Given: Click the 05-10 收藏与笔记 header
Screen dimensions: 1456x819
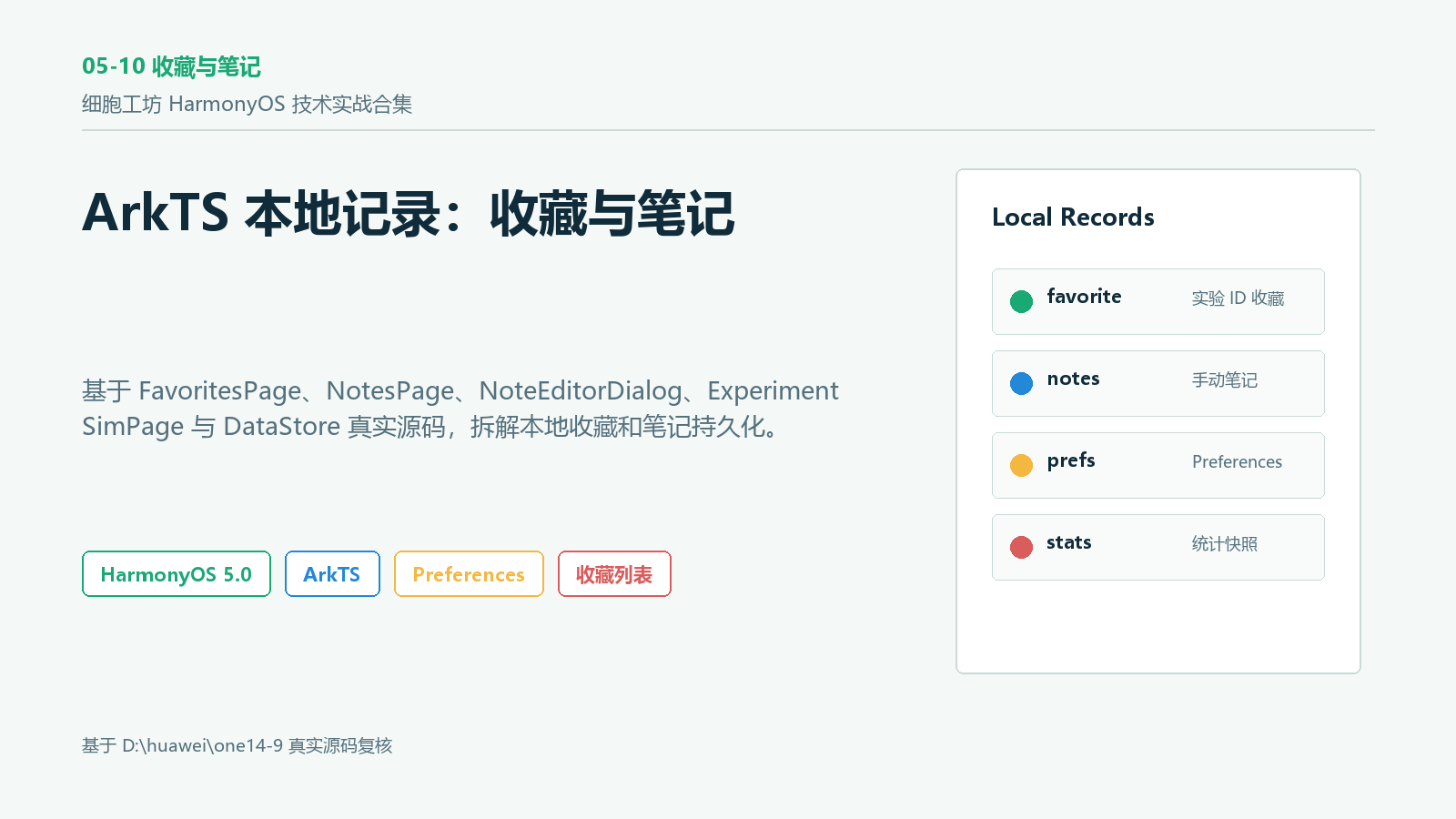Looking at the screenshot, I should [171, 66].
